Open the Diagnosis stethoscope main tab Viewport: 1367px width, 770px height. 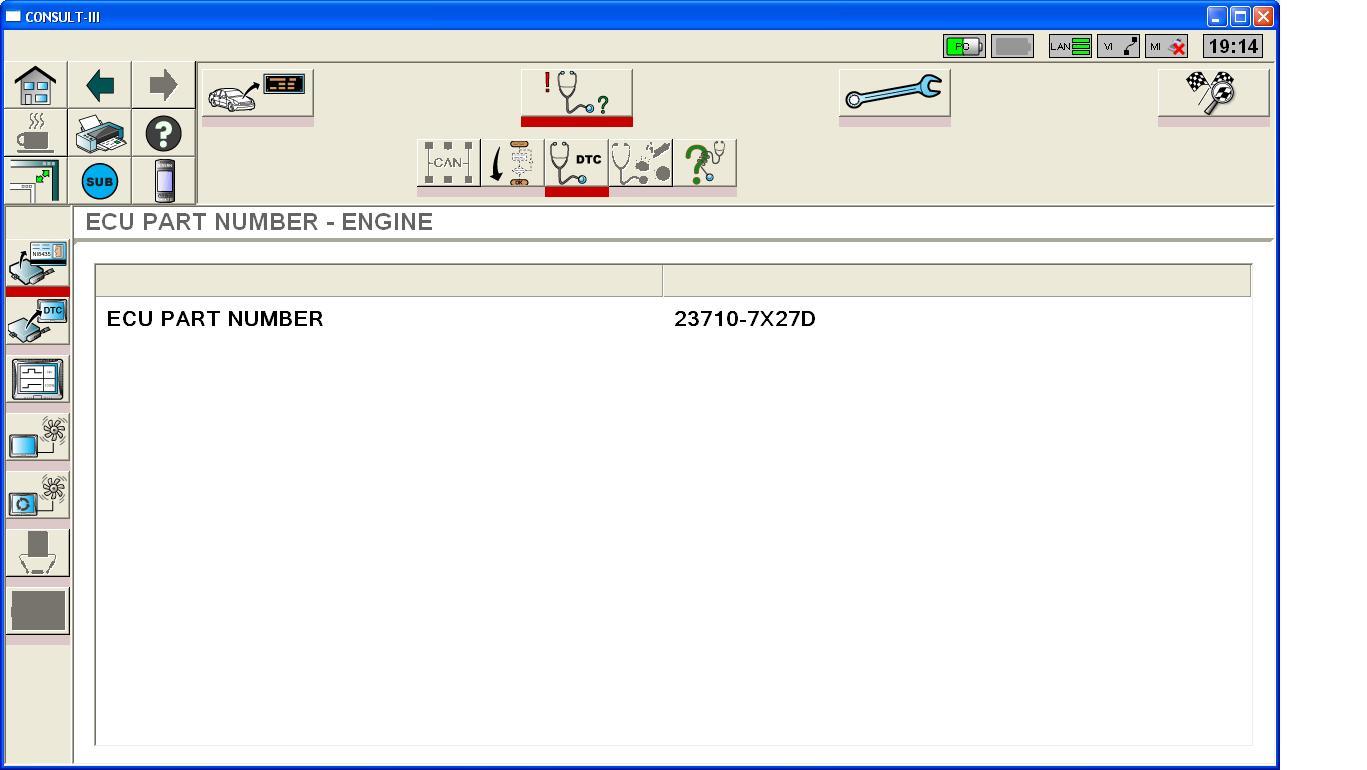(576, 94)
